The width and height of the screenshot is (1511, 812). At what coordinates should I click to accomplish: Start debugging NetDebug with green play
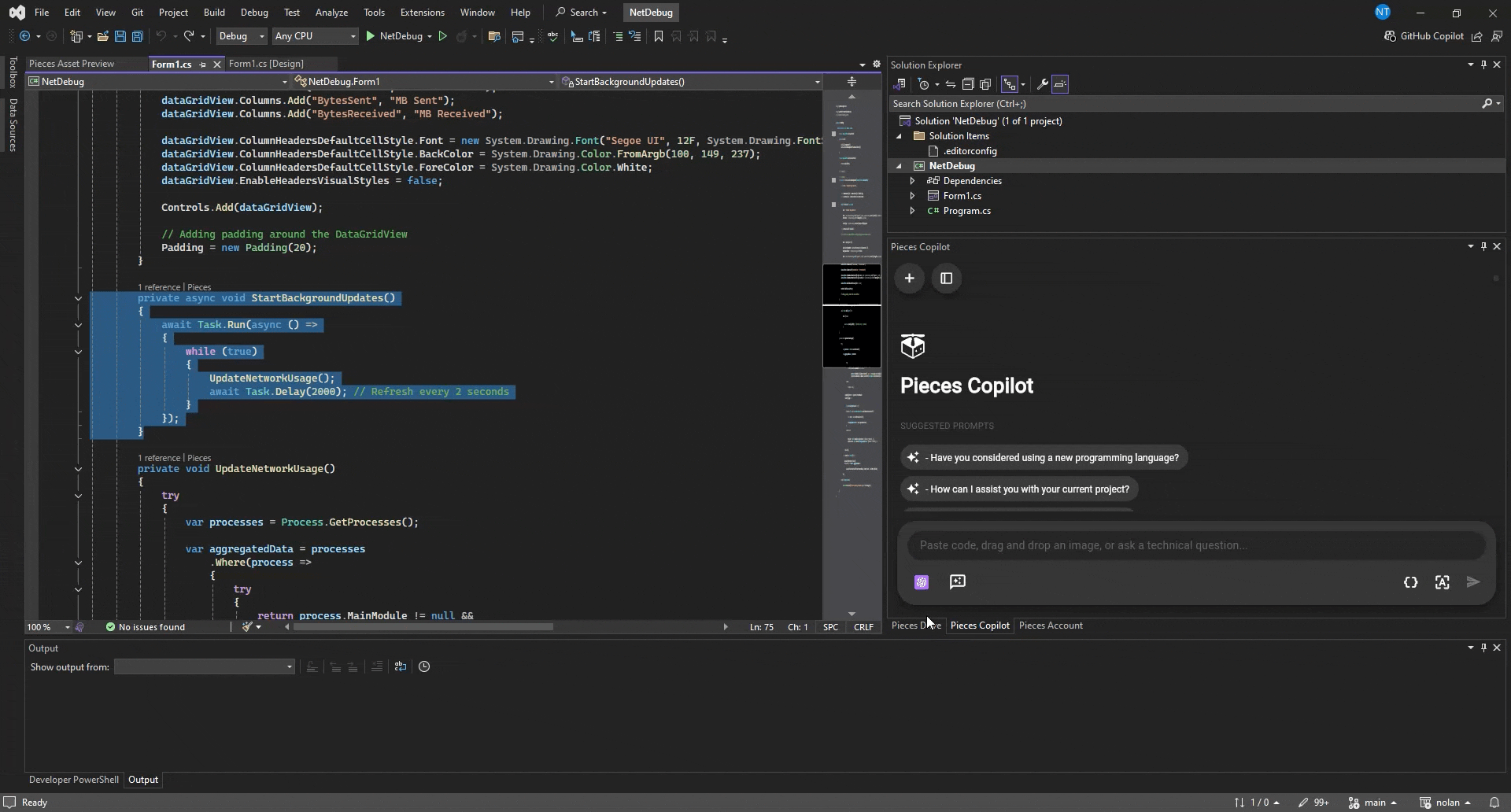(371, 36)
